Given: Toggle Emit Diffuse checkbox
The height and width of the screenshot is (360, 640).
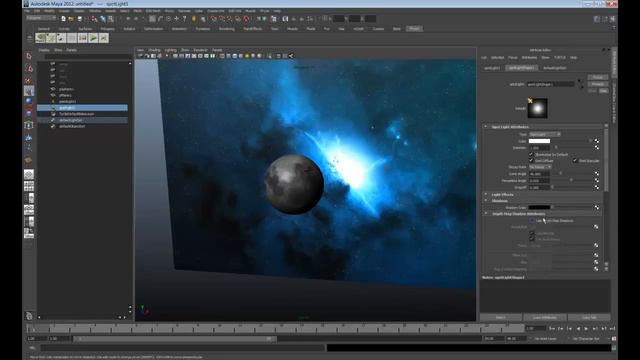Looking at the screenshot, I should pos(531,160).
